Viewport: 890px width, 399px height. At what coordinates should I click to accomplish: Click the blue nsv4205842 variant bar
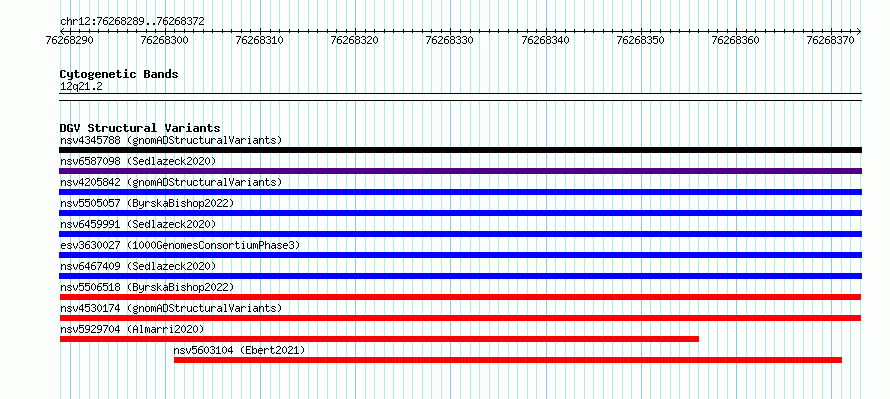pos(460,192)
